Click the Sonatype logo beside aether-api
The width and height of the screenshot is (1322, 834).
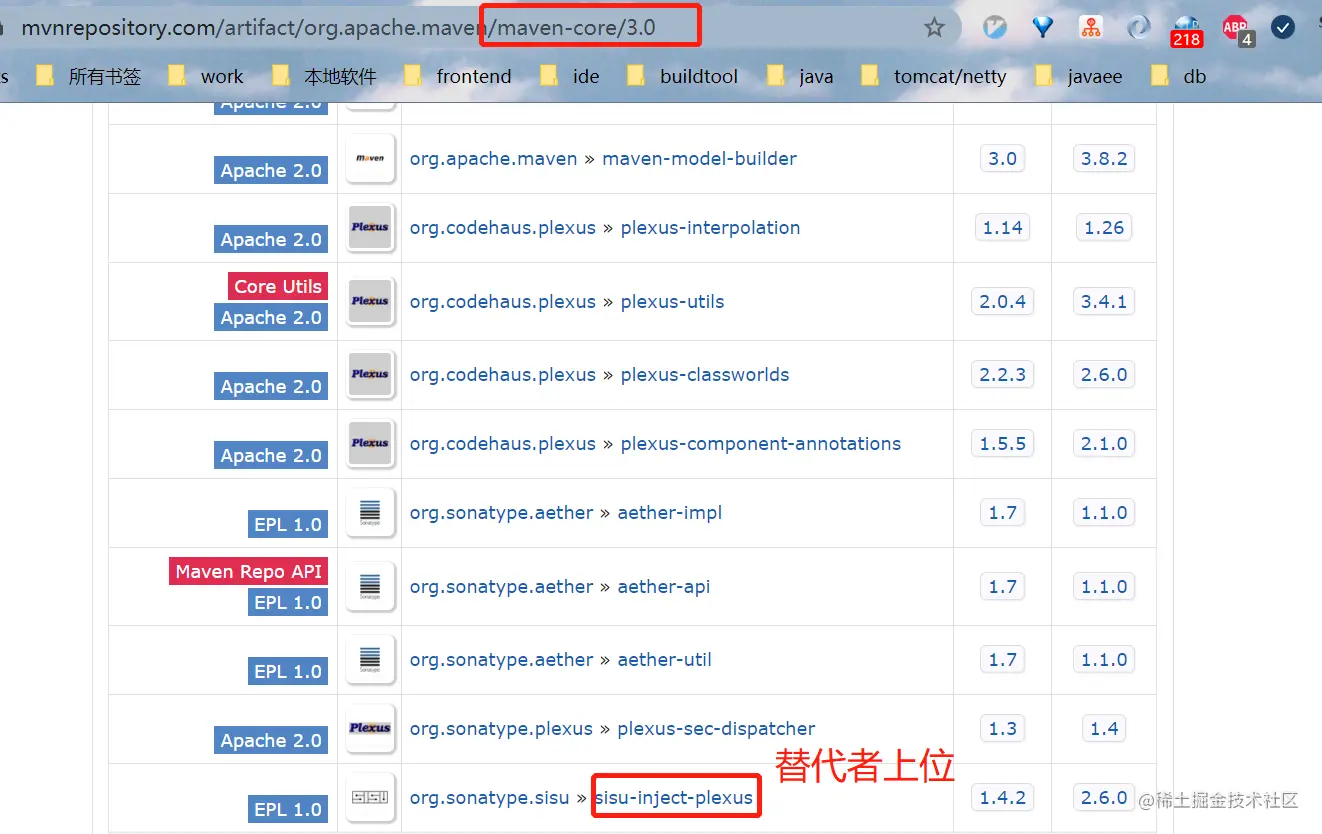tap(370, 586)
